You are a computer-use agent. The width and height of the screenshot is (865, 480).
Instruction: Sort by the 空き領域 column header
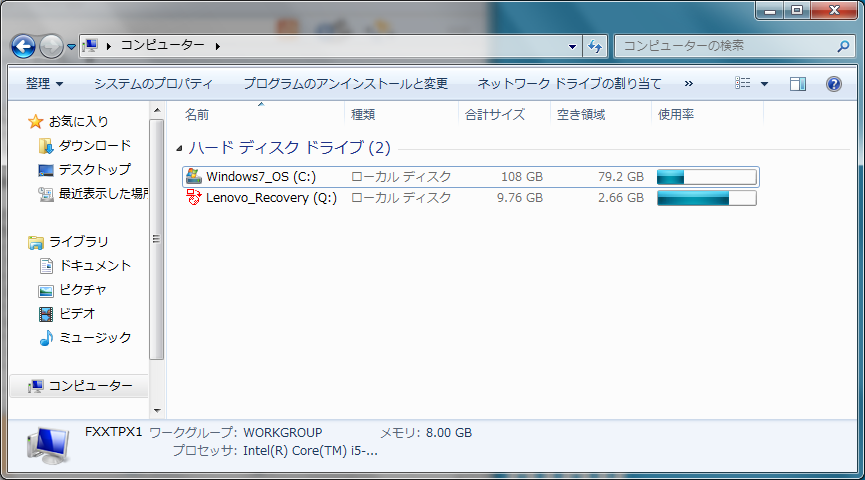581,115
